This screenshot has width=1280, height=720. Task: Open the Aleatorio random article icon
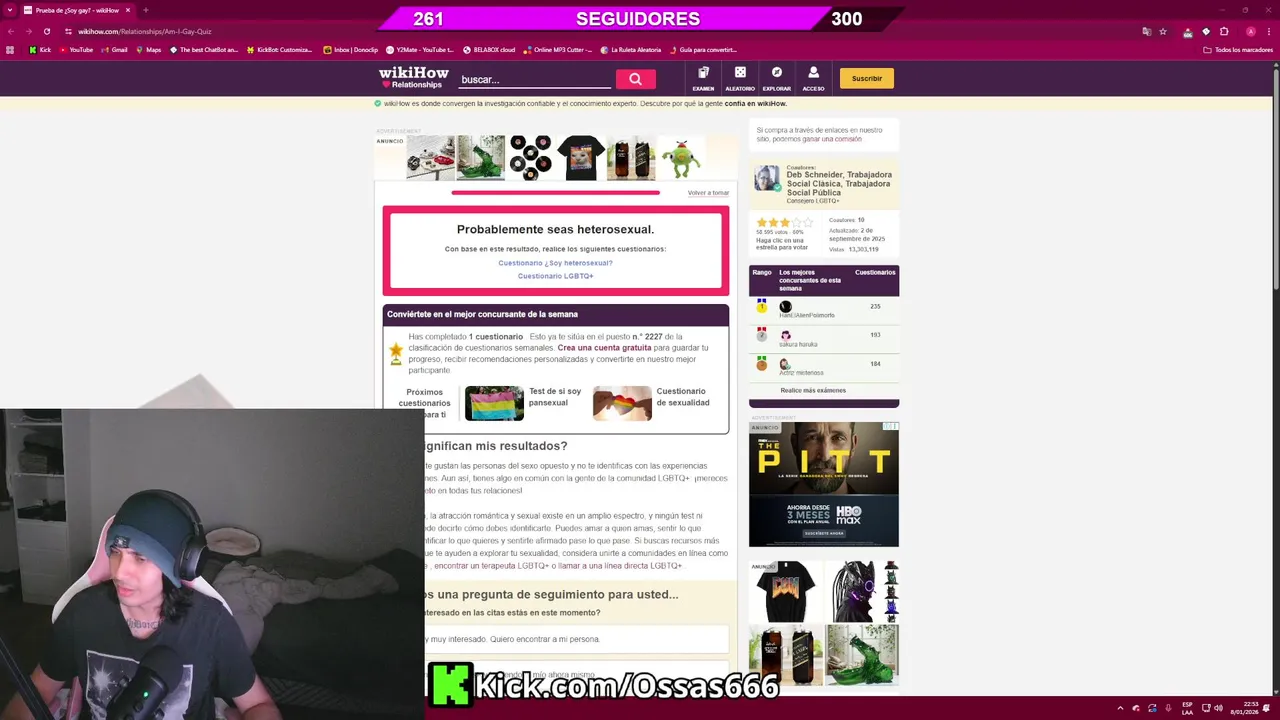740,78
